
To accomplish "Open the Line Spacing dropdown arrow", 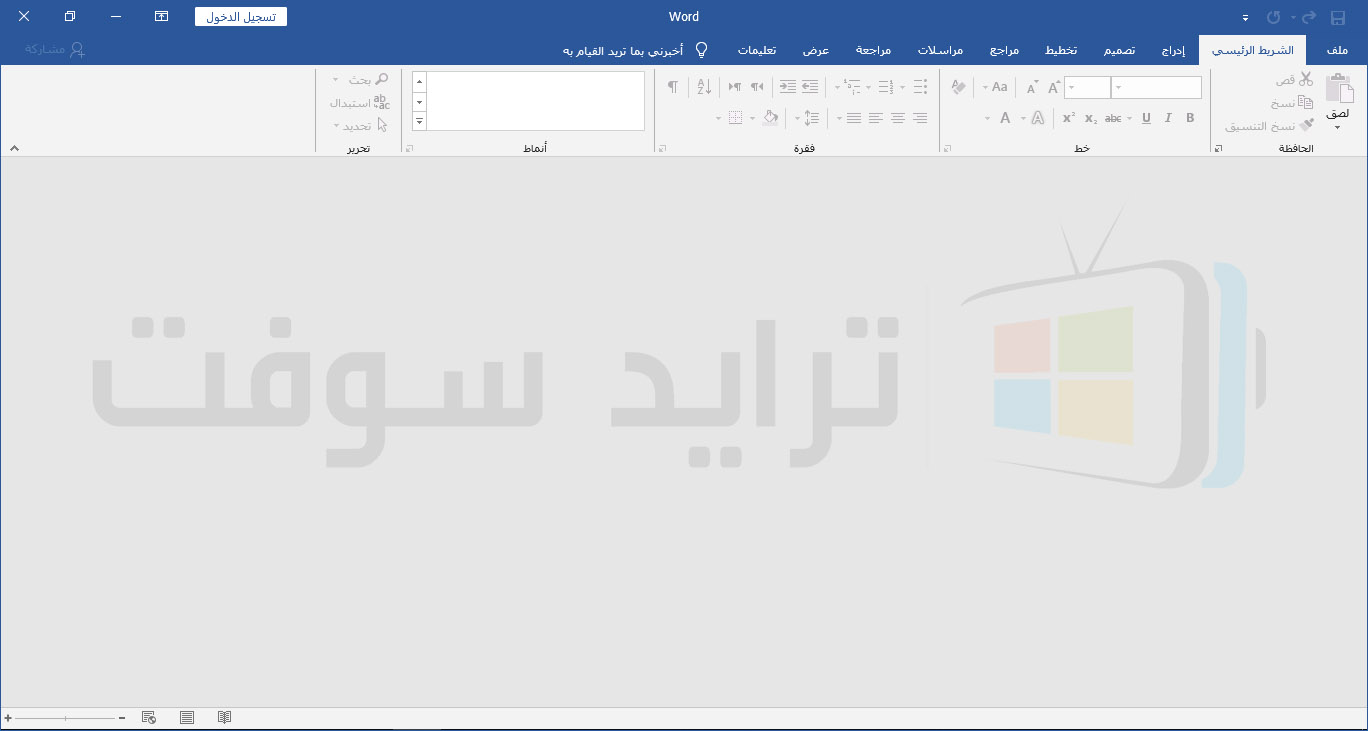I will click(797, 118).
